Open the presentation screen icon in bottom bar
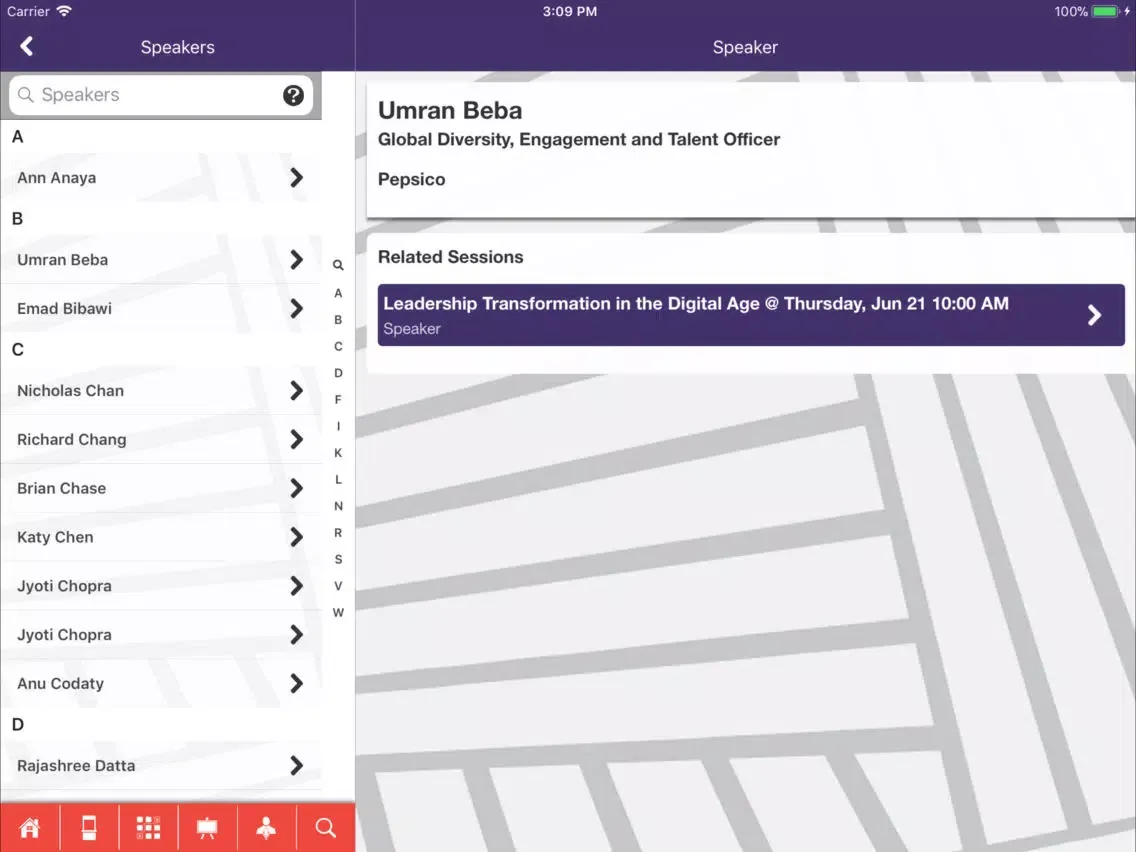Screen dimensions: 1136x852 pyautogui.click(x=207, y=827)
